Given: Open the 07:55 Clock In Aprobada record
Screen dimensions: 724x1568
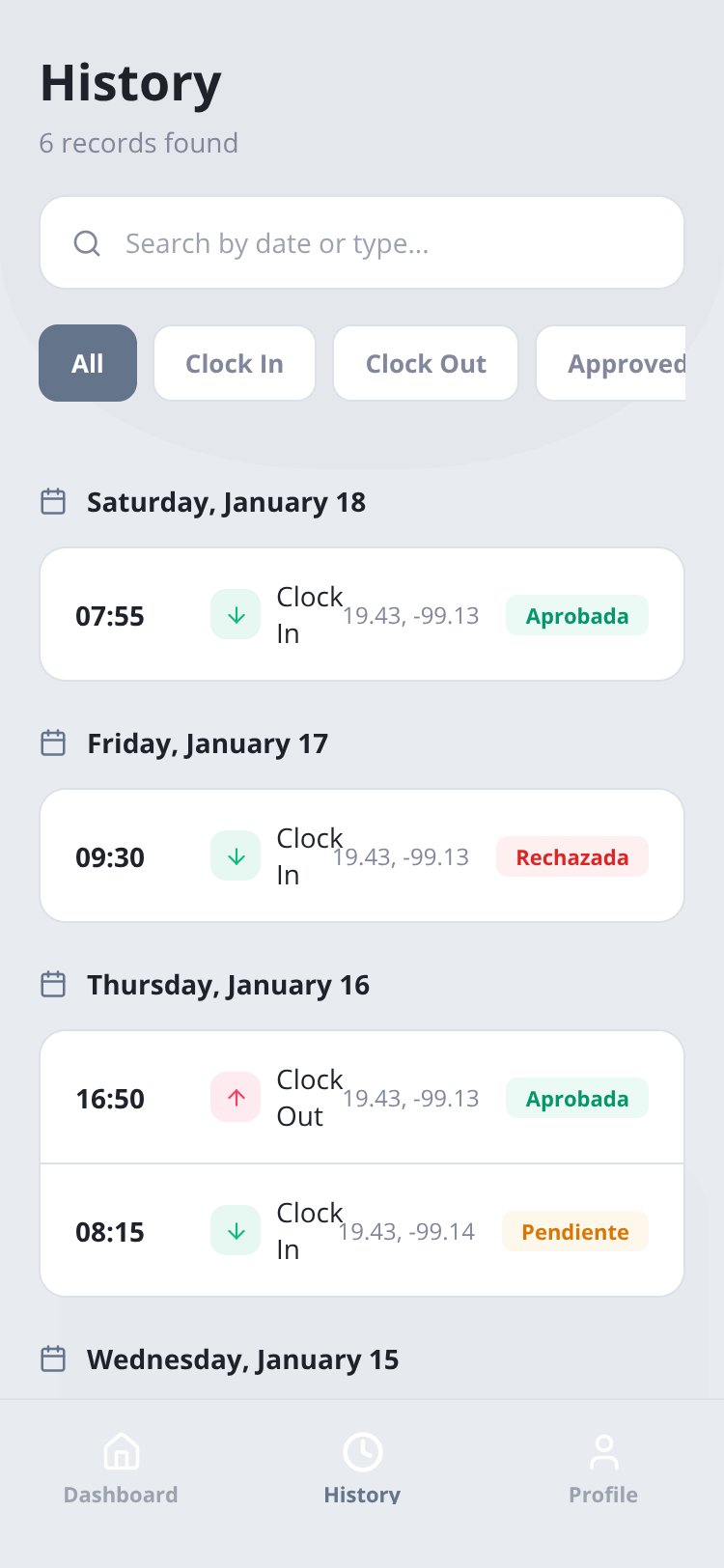Looking at the screenshot, I should click(362, 614).
